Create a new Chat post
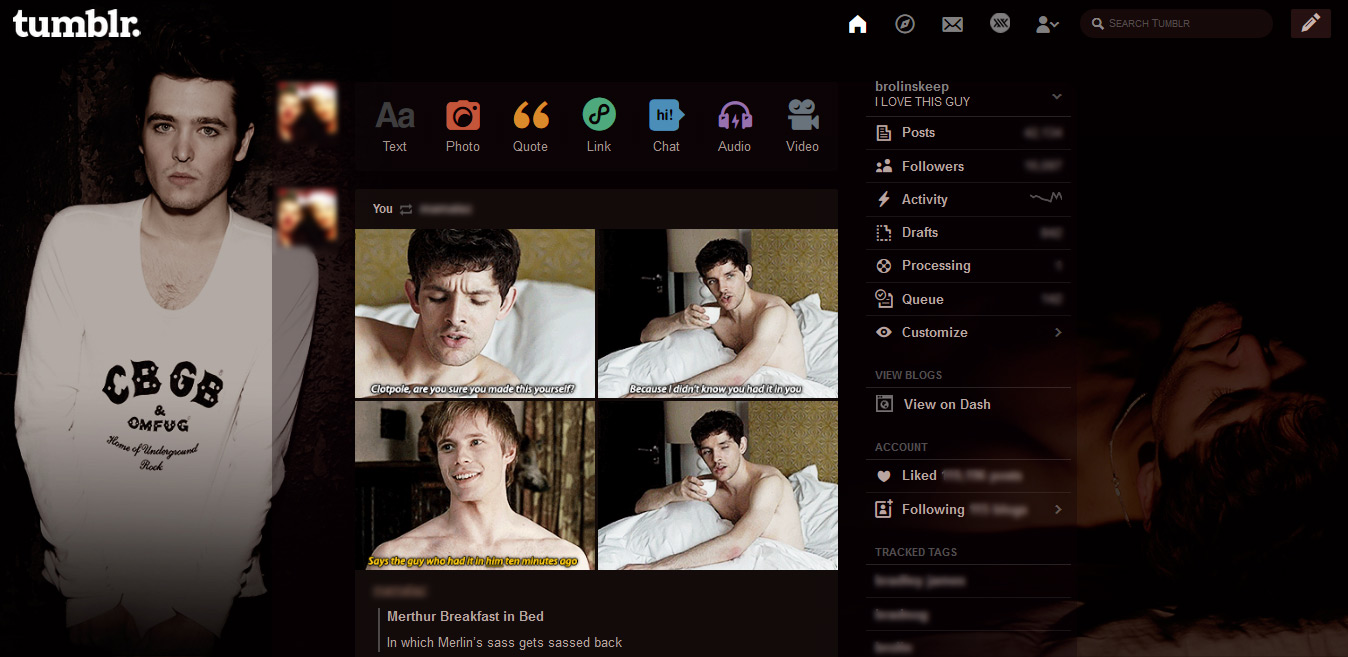Viewport: 1348px width, 657px height. 666,127
